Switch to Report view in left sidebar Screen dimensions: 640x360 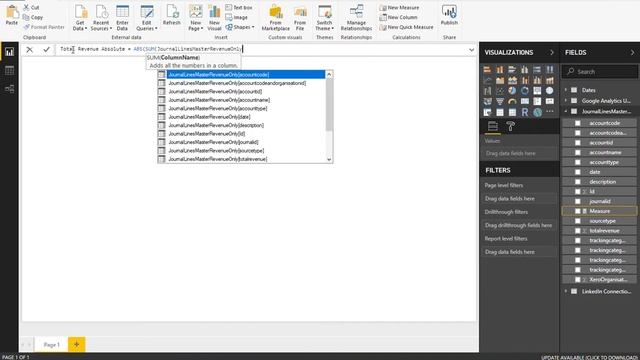(x=9, y=52)
